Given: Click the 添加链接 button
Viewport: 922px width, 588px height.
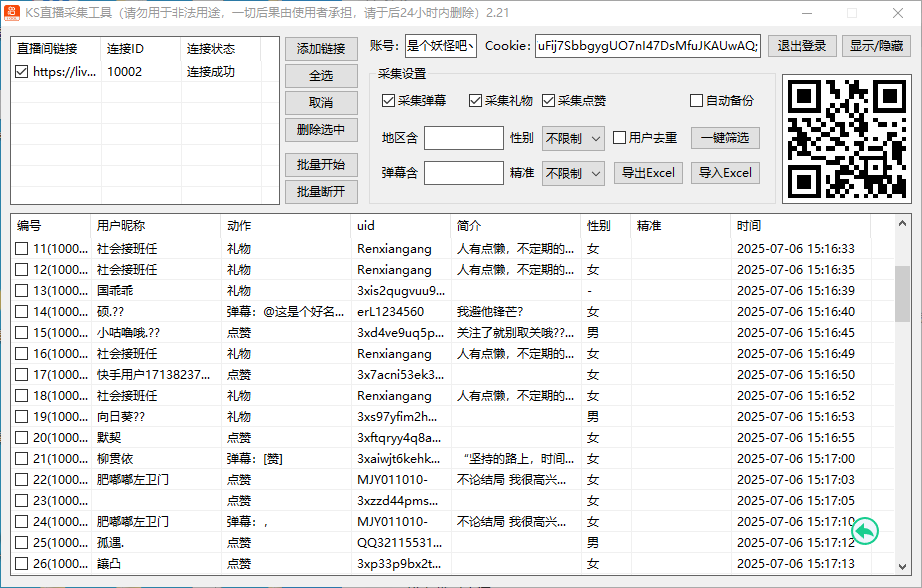Looking at the screenshot, I should pos(319,48).
